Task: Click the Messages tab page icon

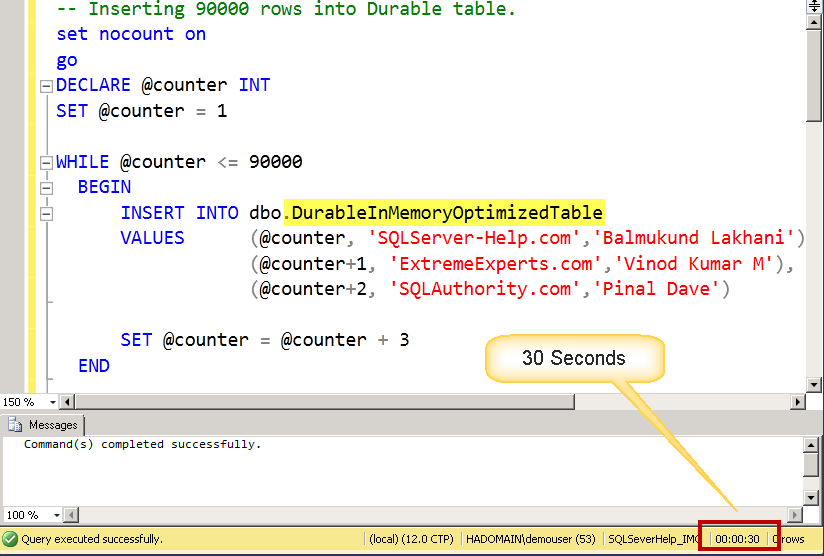Action: click(16, 425)
